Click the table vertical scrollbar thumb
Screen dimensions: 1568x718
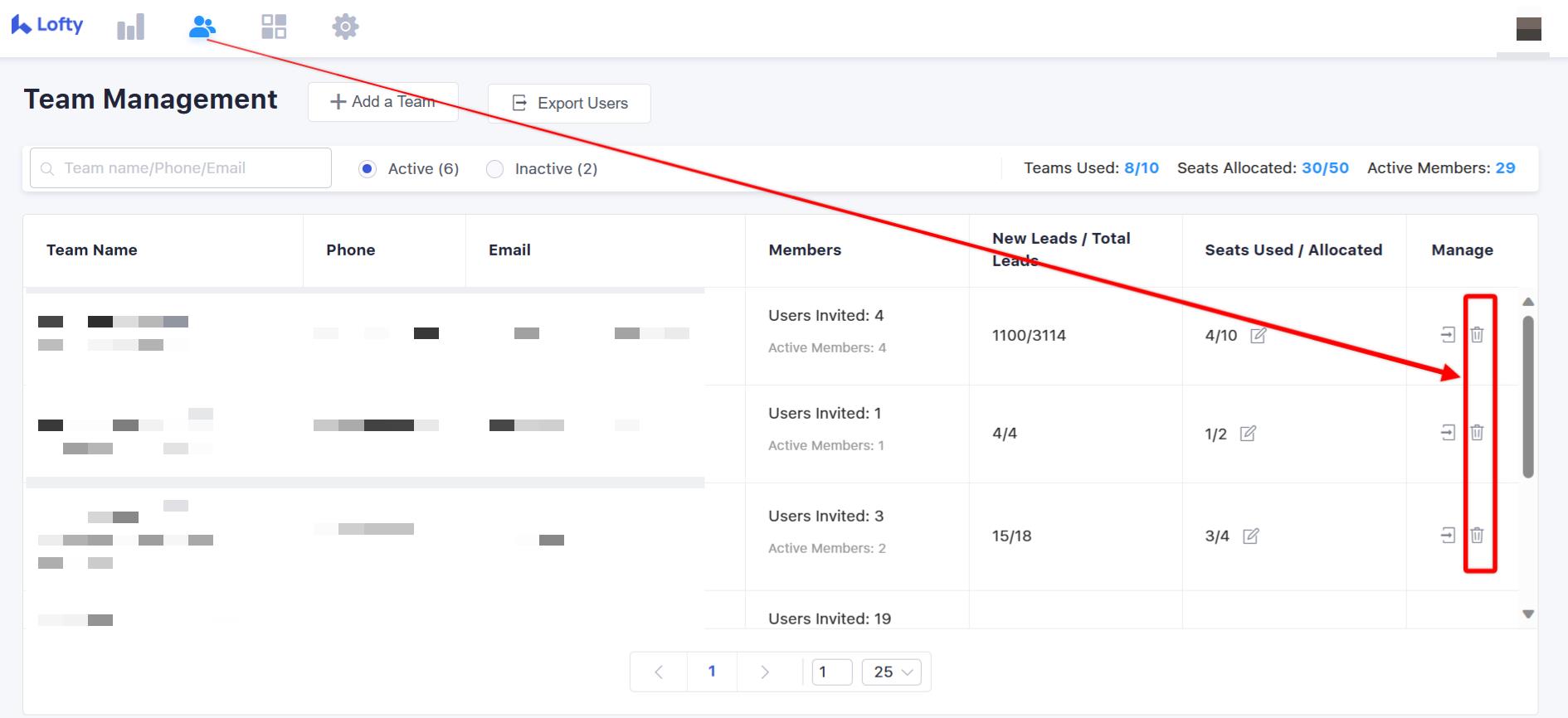coord(1528,396)
